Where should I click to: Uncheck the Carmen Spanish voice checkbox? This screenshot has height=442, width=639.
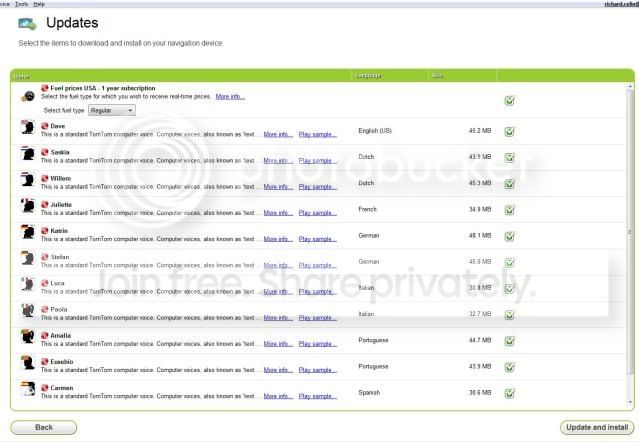509,394
